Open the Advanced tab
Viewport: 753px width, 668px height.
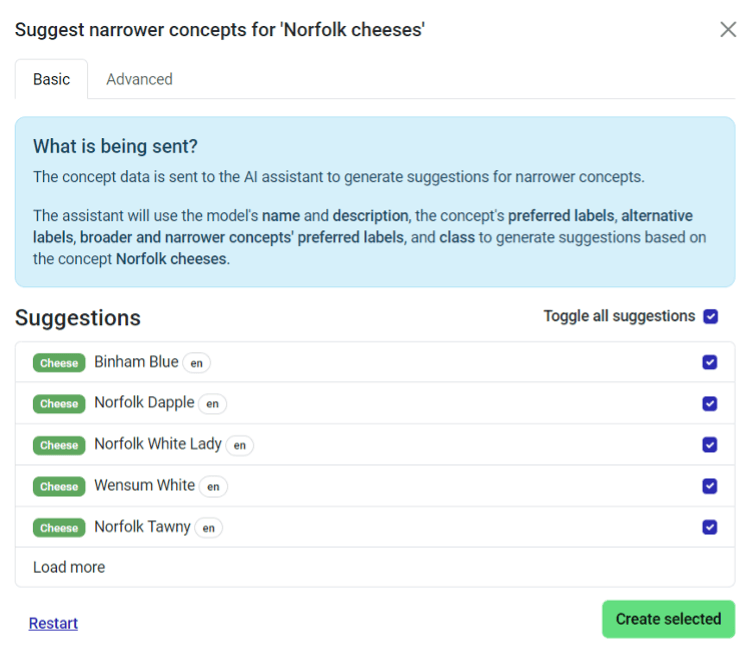139,79
